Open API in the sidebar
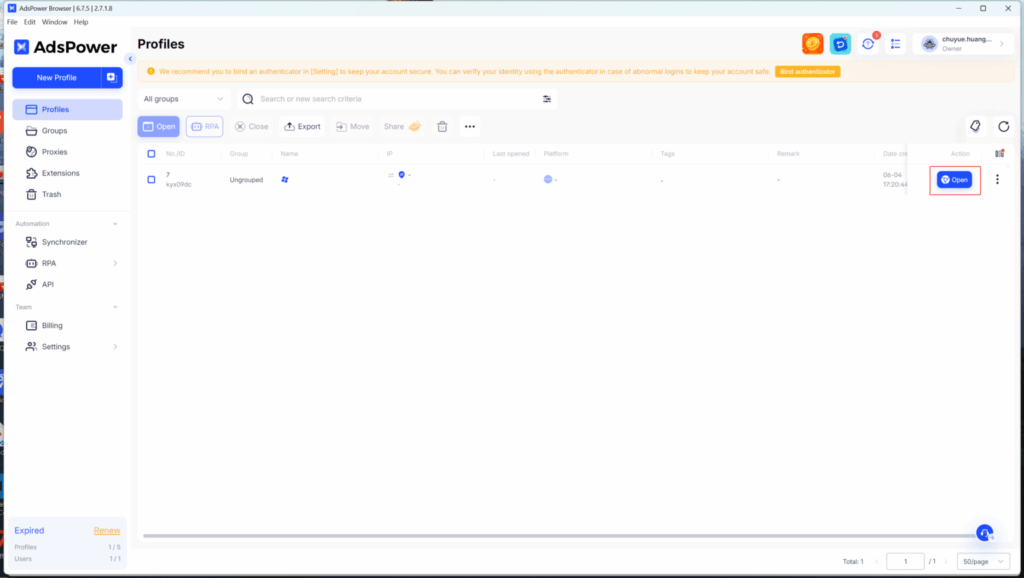The width and height of the screenshot is (1024, 578). [x=67, y=285]
